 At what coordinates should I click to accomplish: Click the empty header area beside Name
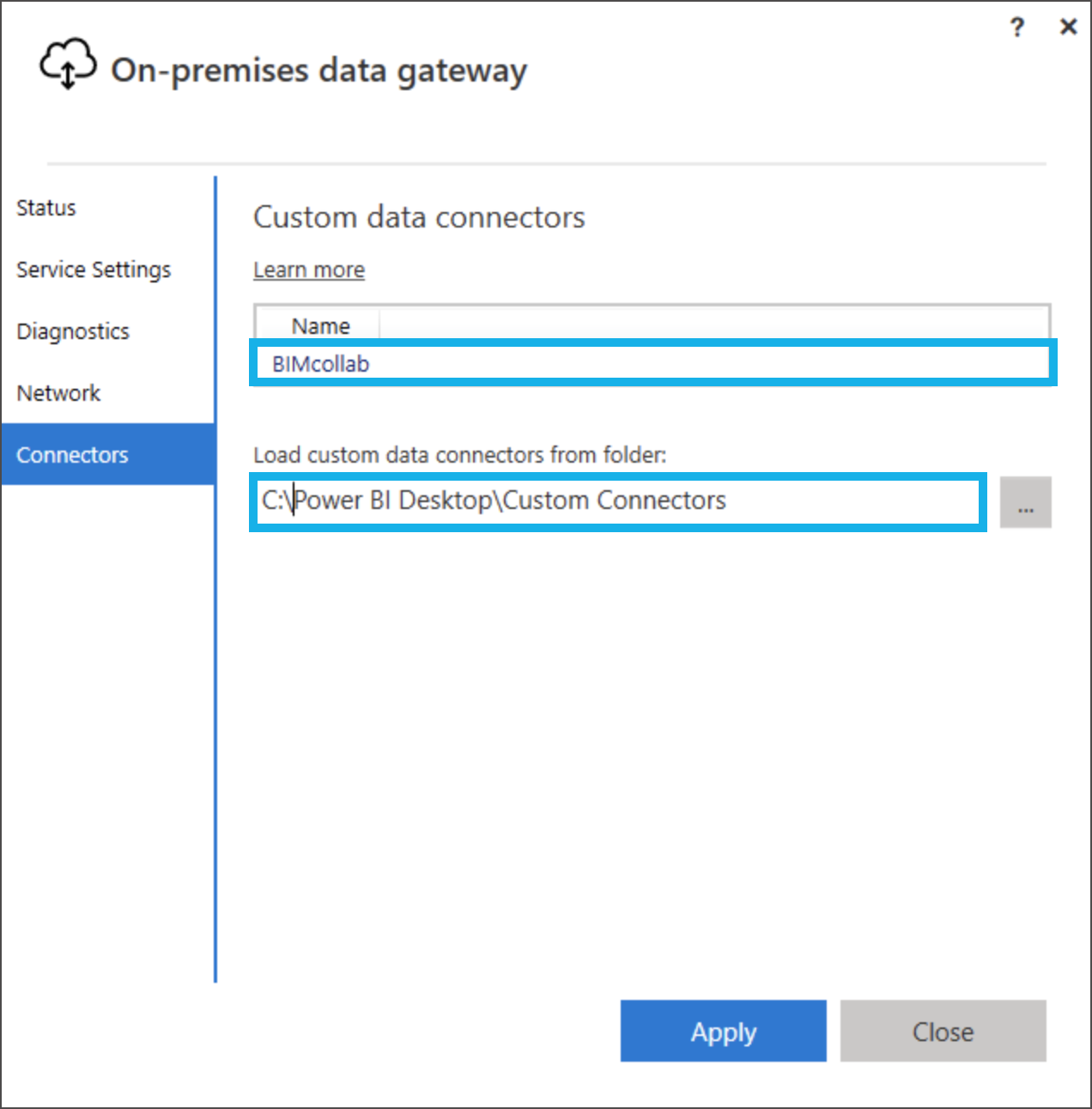pyautogui.click(x=713, y=326)
